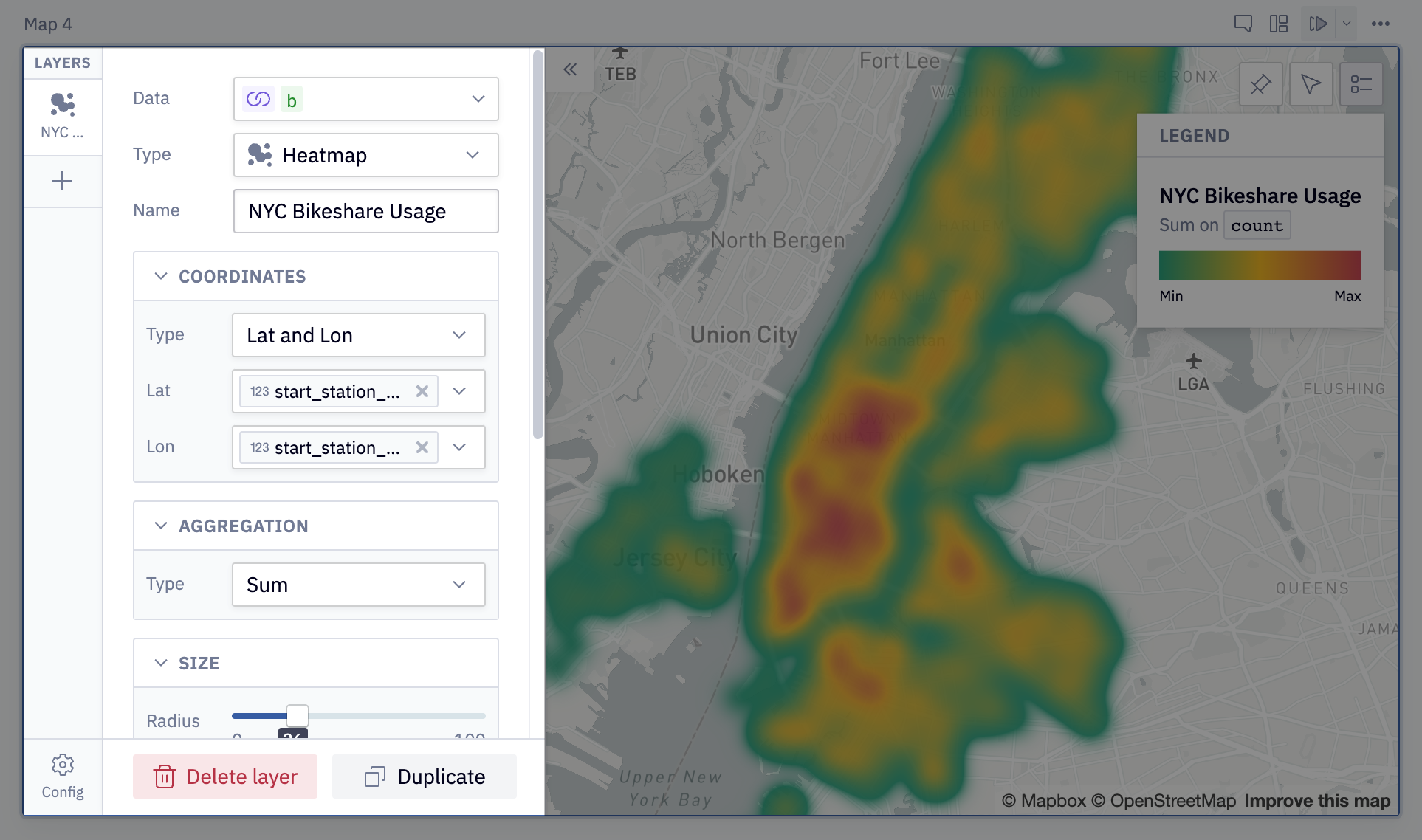Select the cursor/pointer tool on the map
This screenshot has width=1422, height=840.
(x=1311, y=84)
